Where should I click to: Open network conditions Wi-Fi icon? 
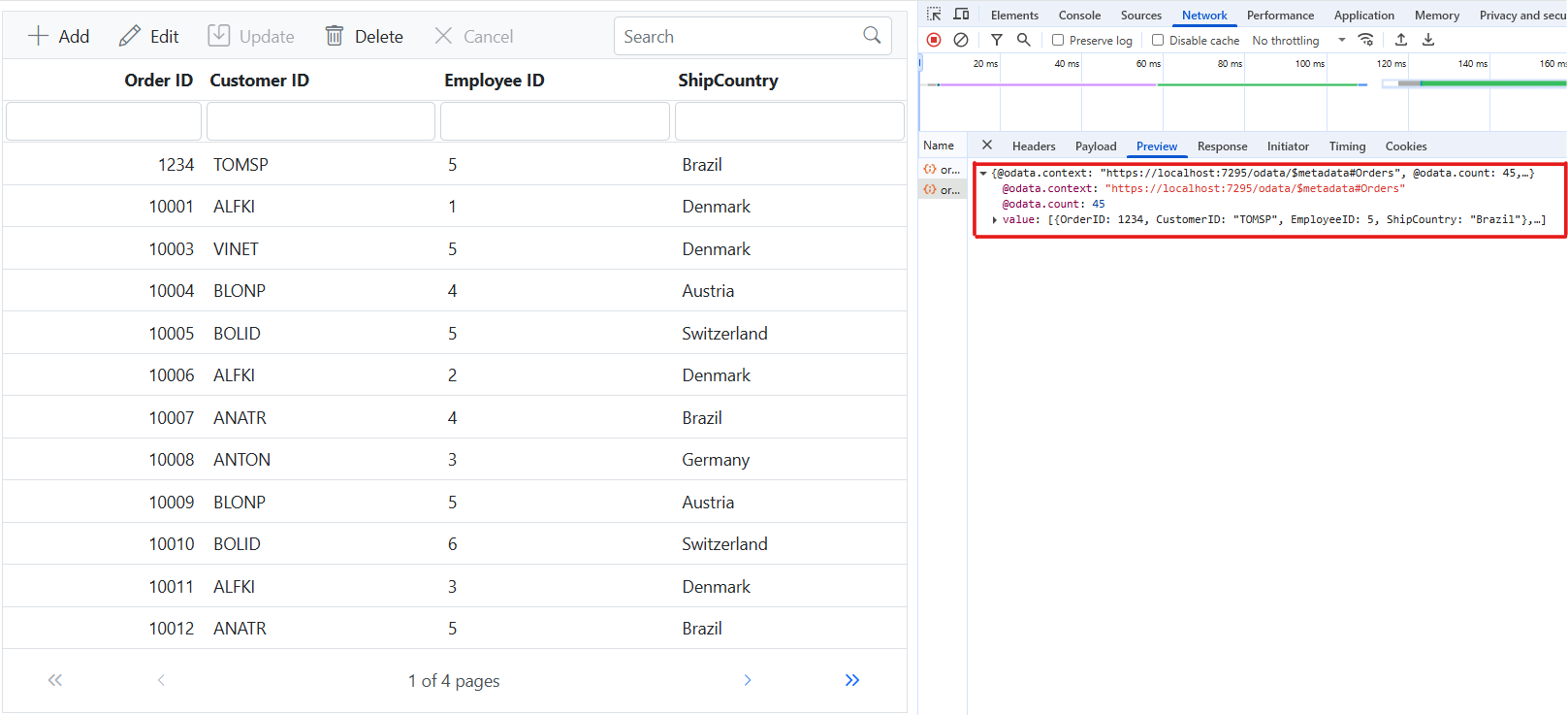coord(1365,40)
